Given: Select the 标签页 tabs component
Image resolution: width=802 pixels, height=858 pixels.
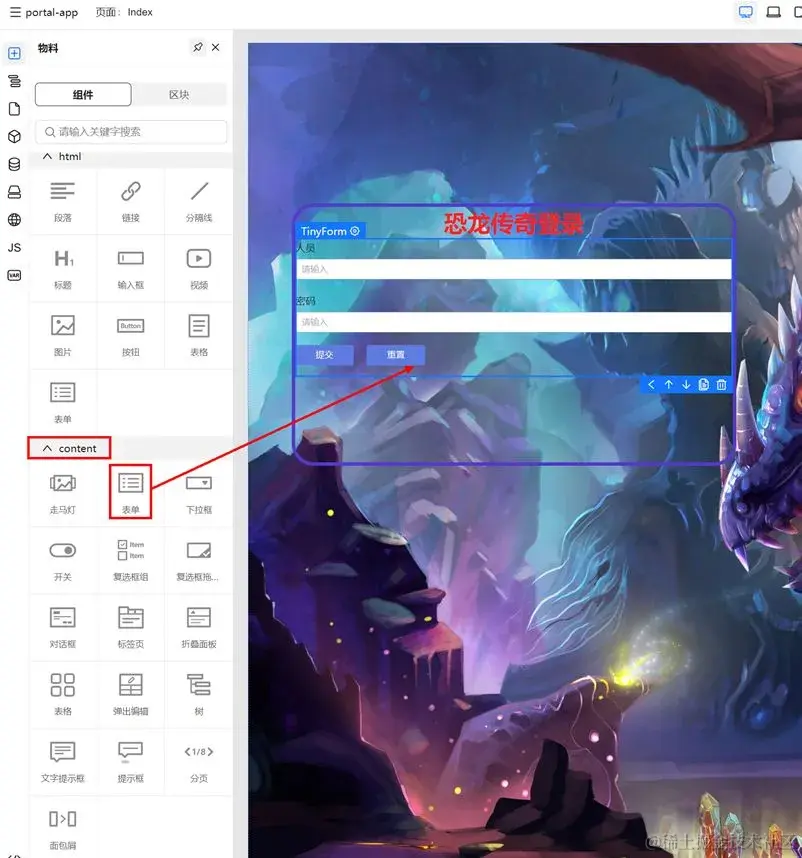Looking at the screenshot, I should [x=131, y=628].
